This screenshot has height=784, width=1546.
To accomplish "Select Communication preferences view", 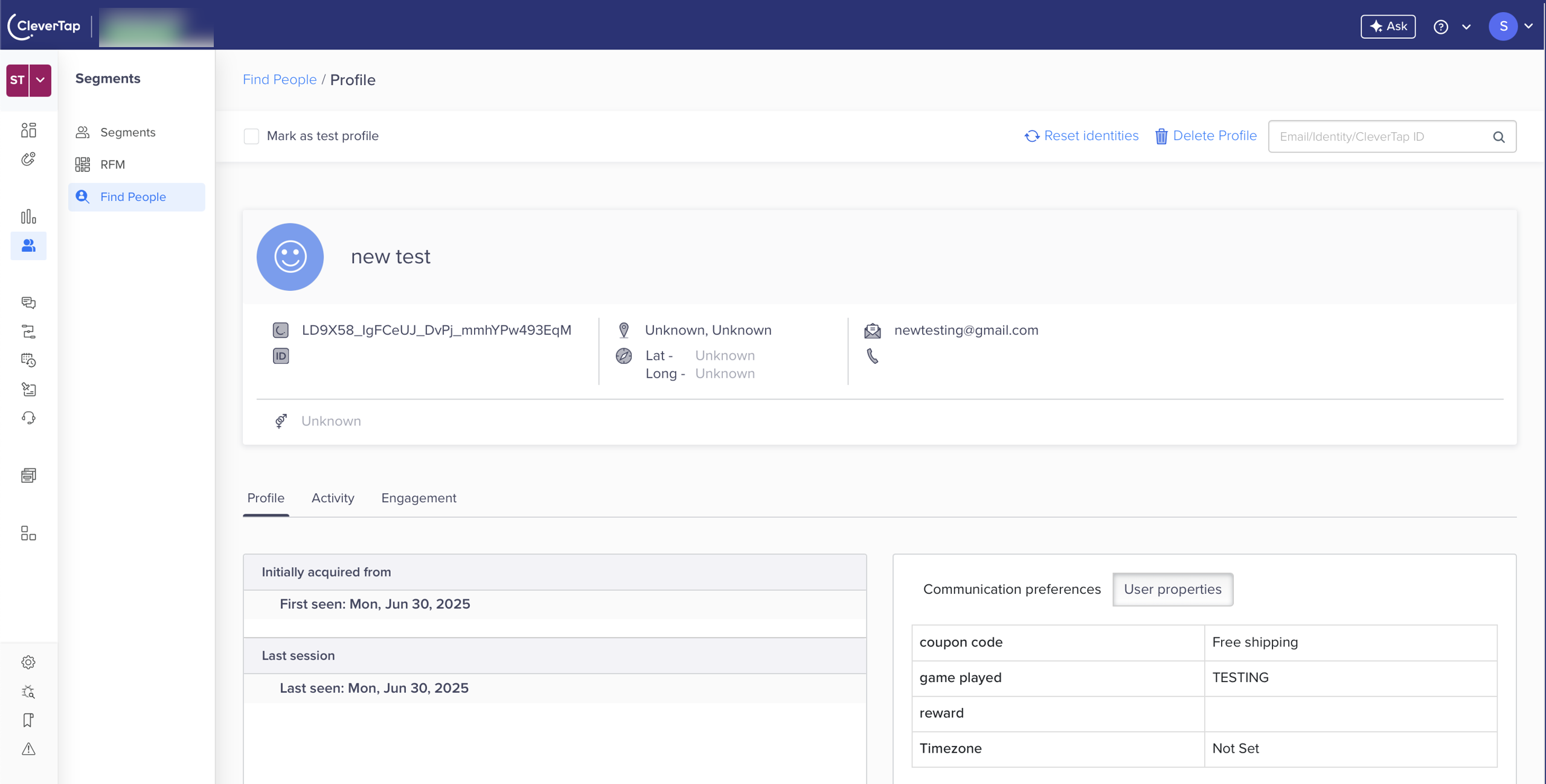I will (1012, 589).
